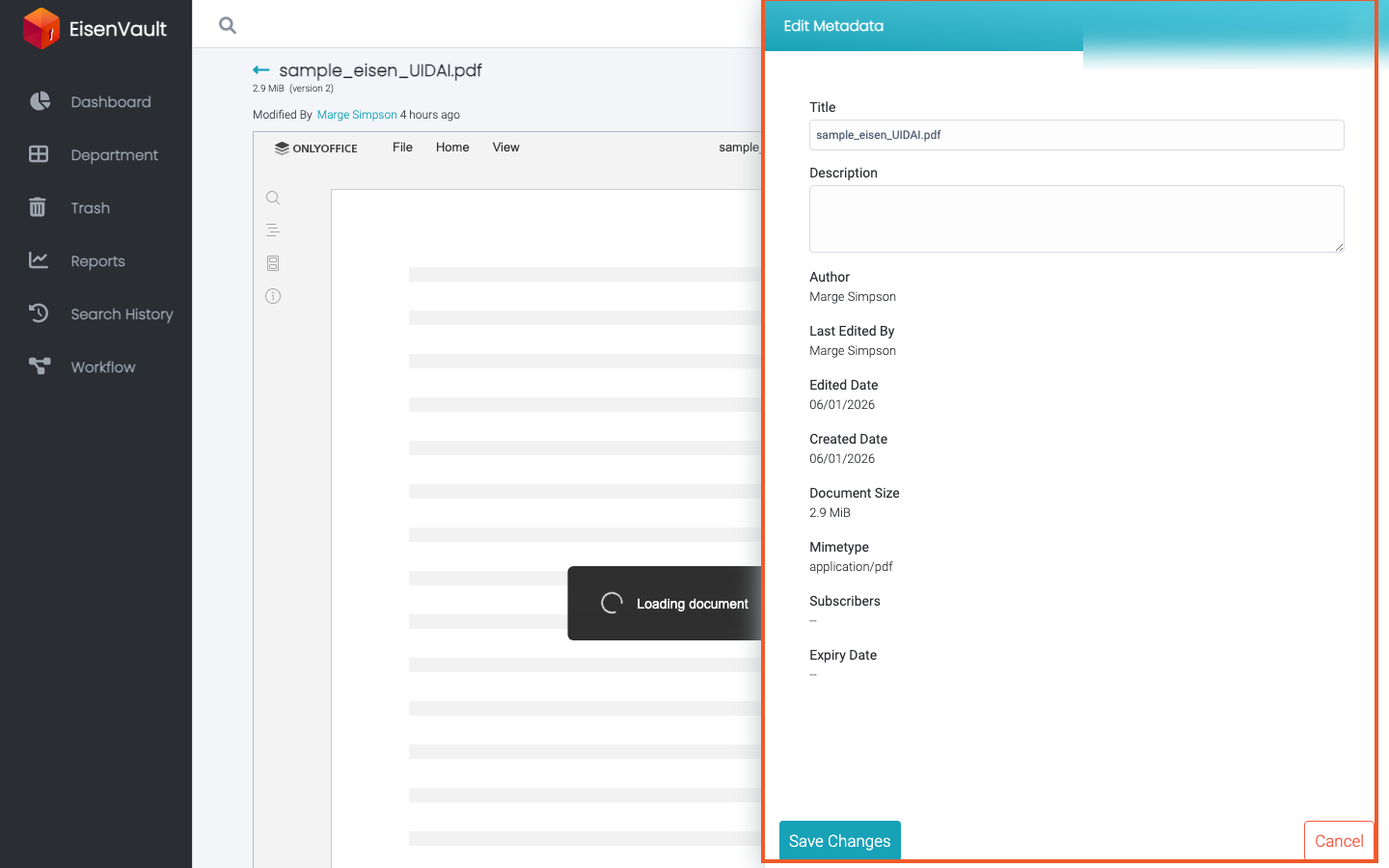Open the ONLYOFFICE File tab

click(402, 148)
